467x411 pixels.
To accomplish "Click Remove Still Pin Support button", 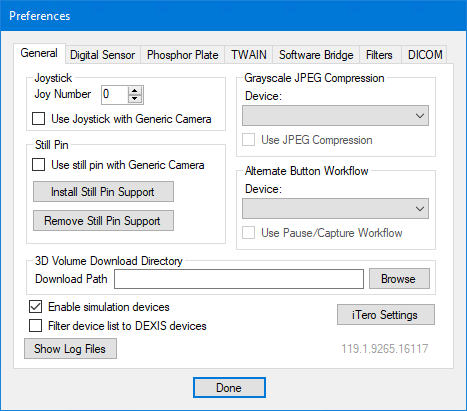I will pyautogui.click(x=103, y=221).
